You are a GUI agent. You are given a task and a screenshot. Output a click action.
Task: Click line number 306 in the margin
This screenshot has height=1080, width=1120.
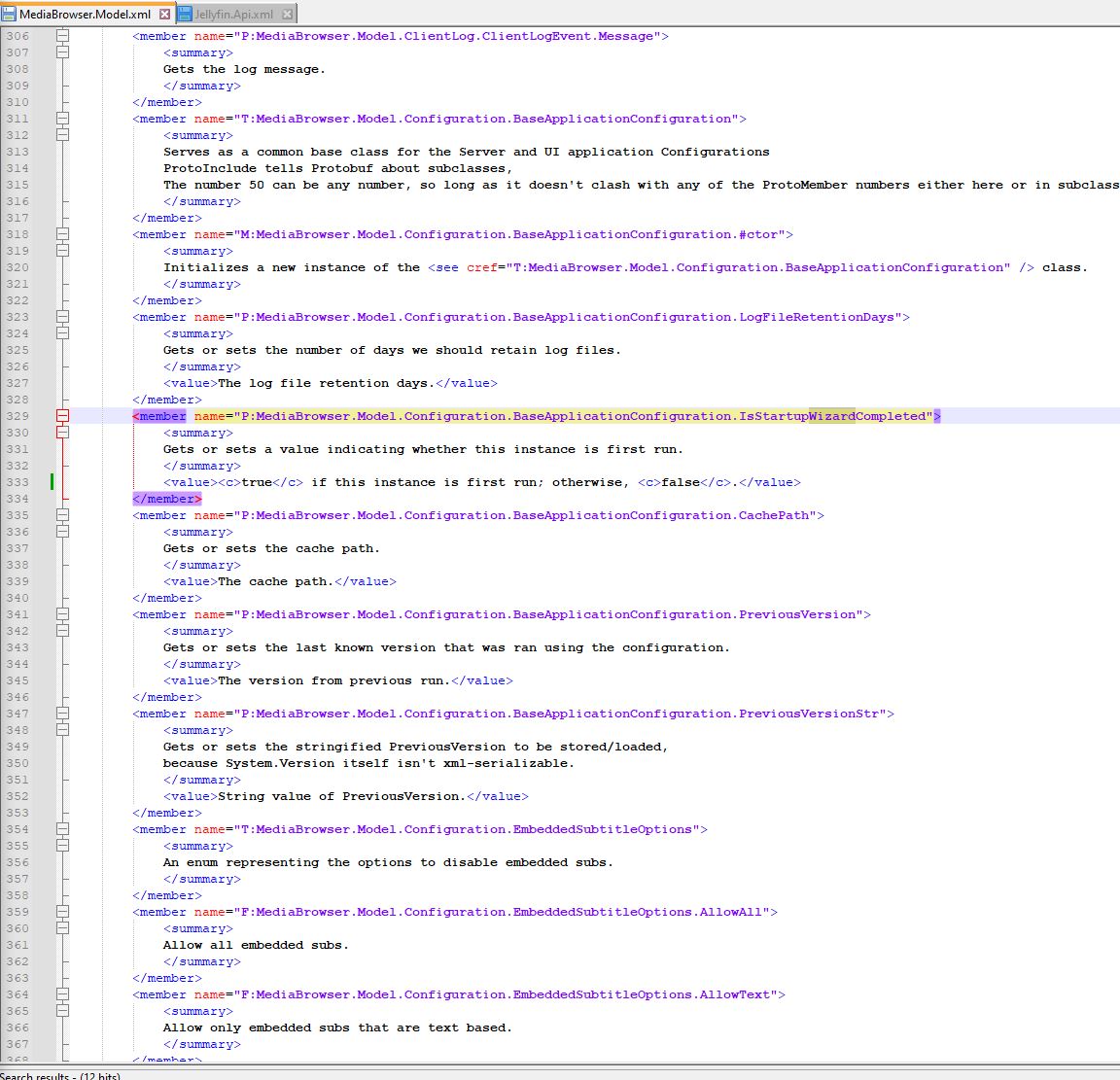point(17,36)
